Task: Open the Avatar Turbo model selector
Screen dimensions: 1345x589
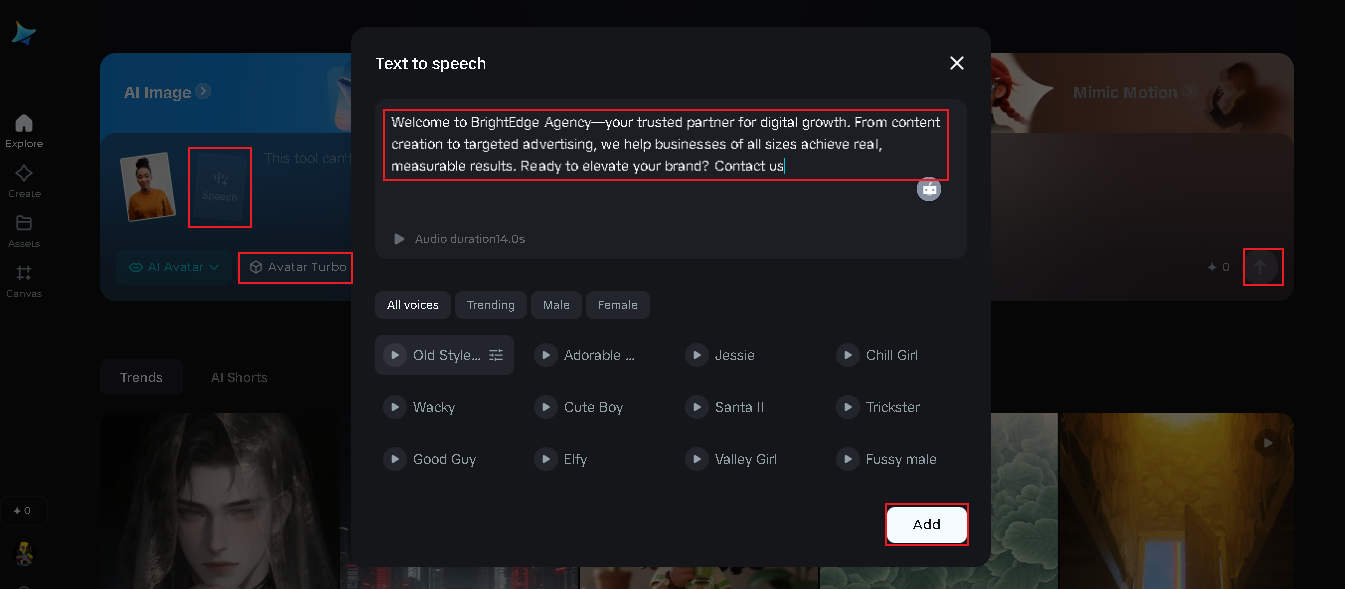Action: click(x=297, y=267)
